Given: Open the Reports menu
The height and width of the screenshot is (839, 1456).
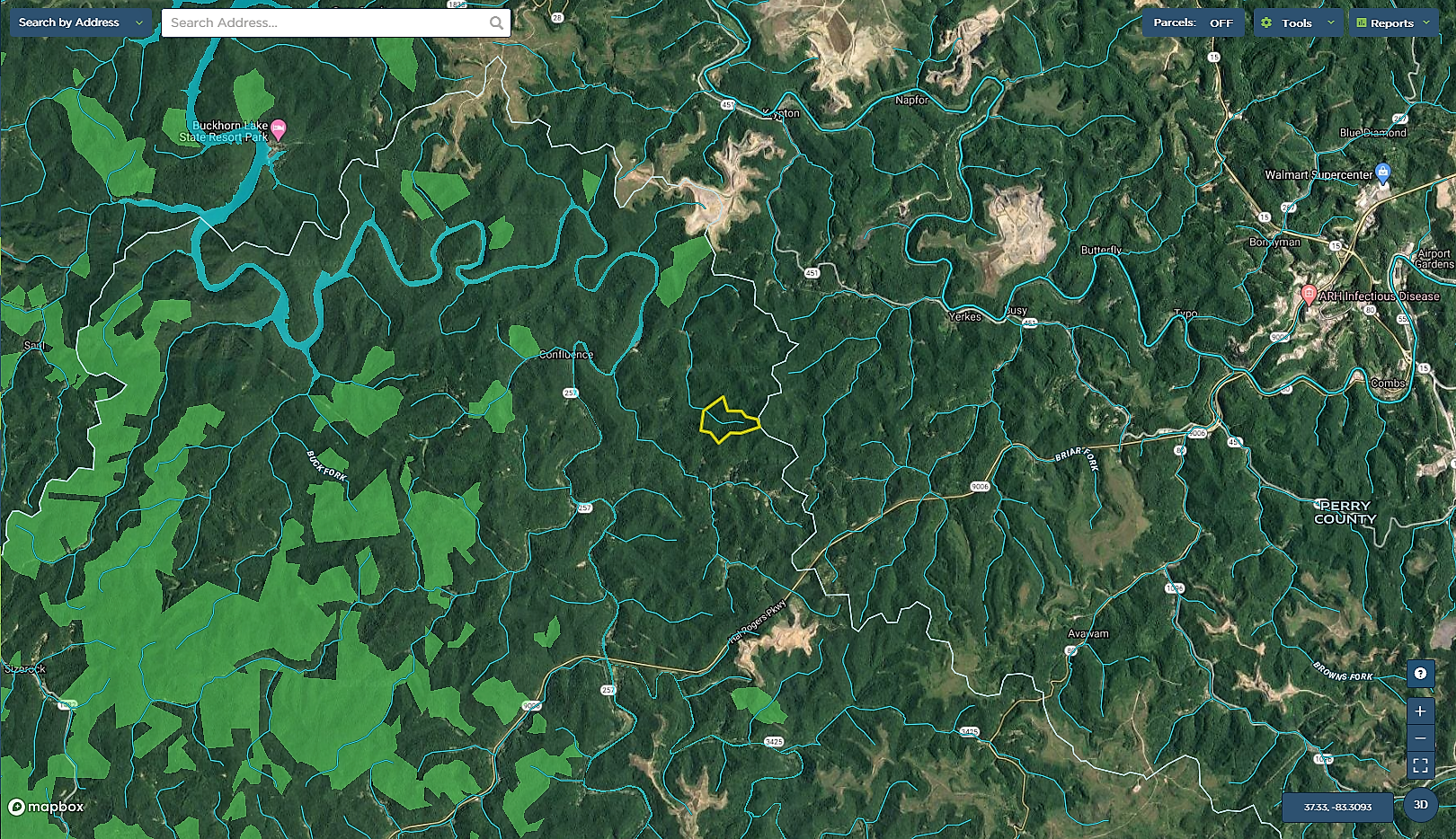Looking at the screenshot, I should (x=1394, y=23).
